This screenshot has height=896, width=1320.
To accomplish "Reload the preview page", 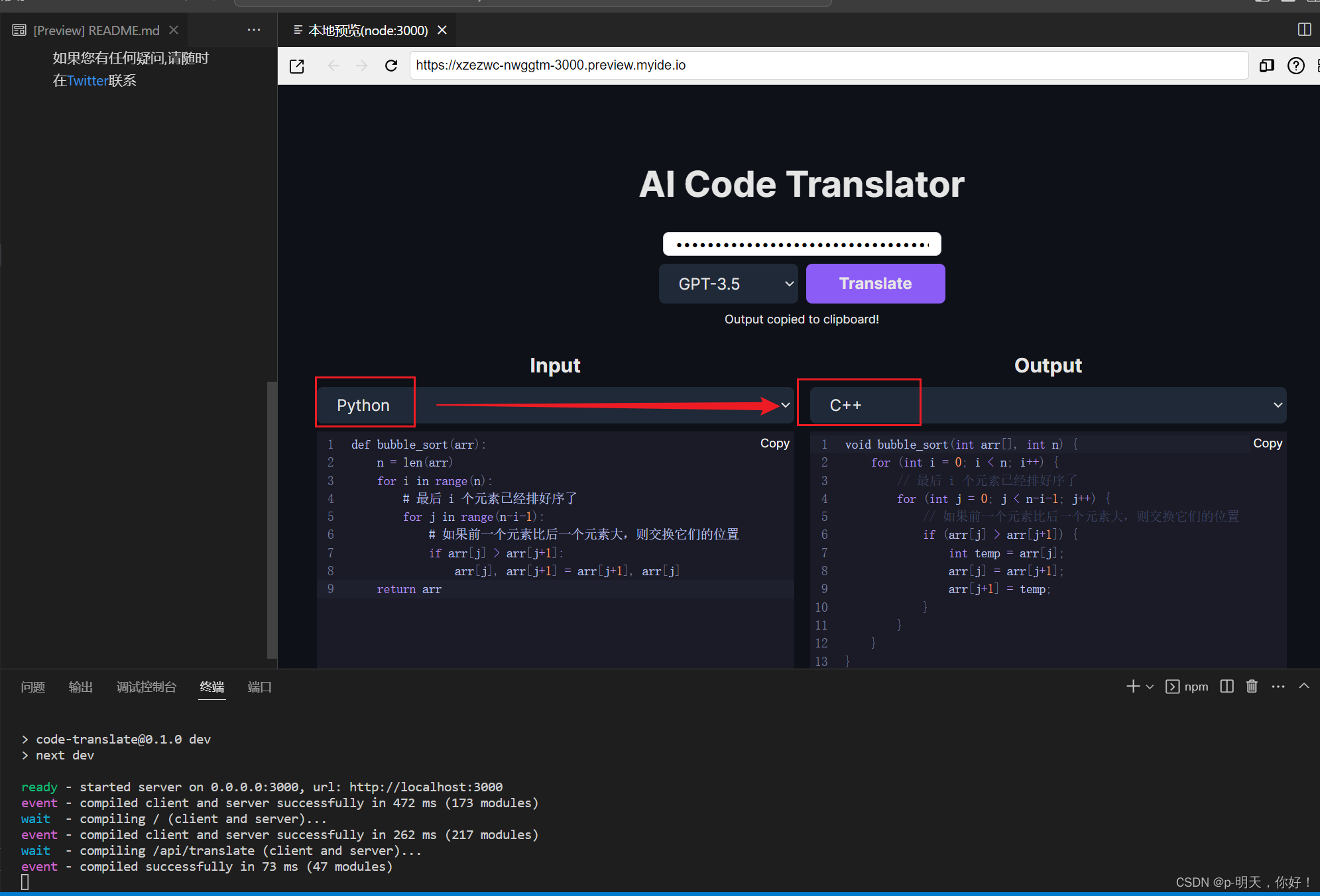I will (x=391, y=66).
